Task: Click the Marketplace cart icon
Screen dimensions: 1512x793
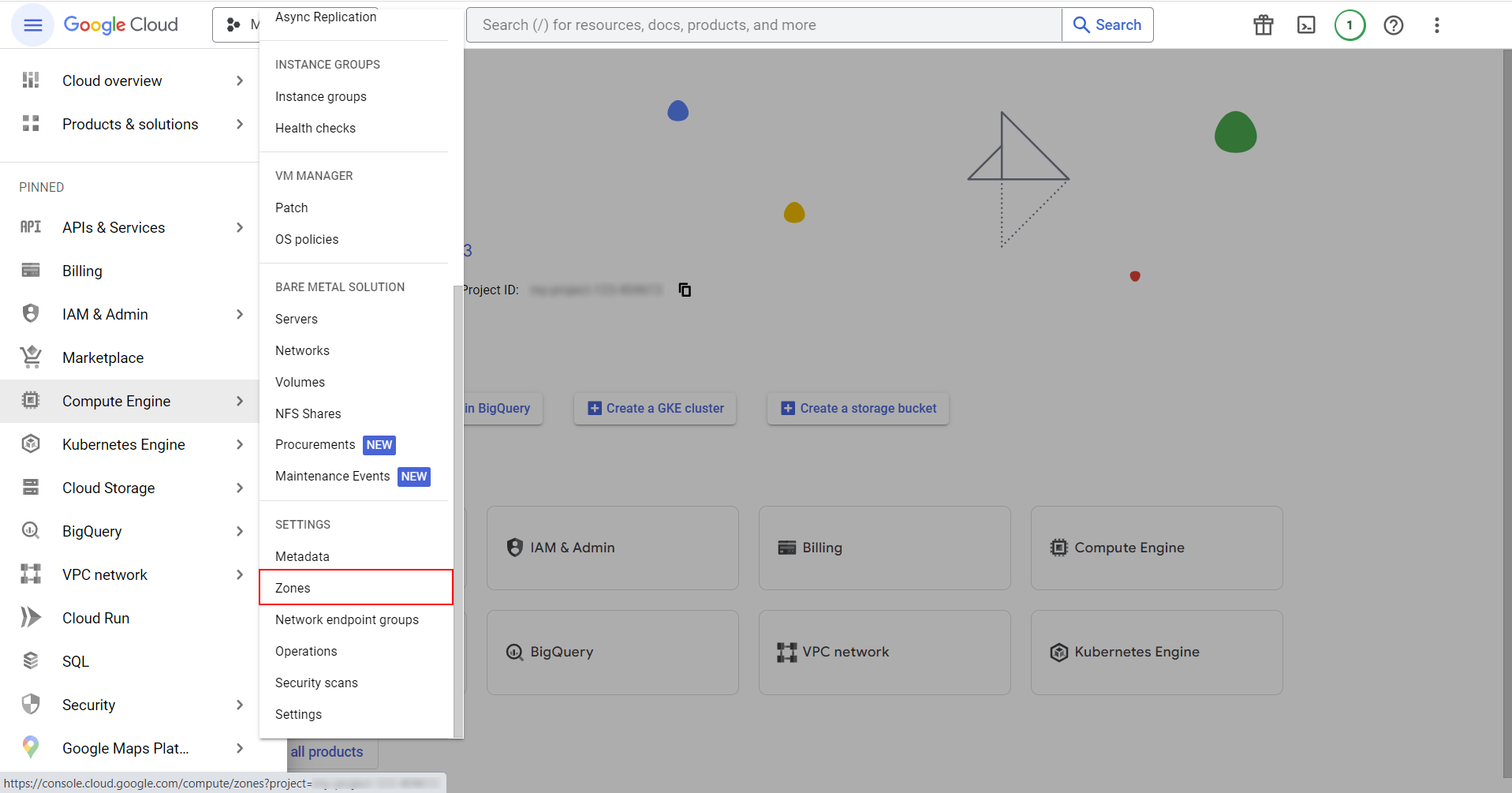Action: click(x=31, y=357)
